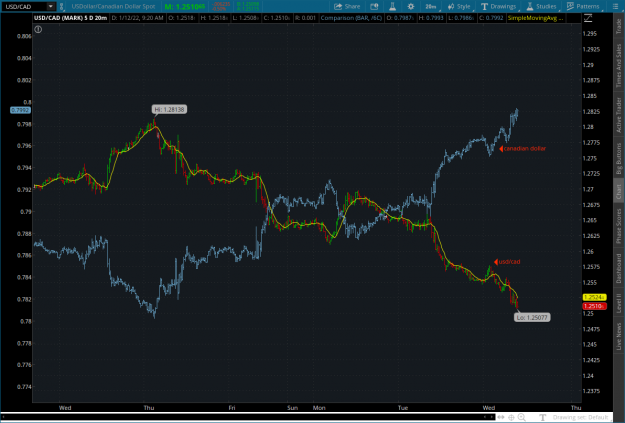Viewport: 625px width, 423px height.
Task: Click the horizontal expand arrows icon
Action: [501, 417]
